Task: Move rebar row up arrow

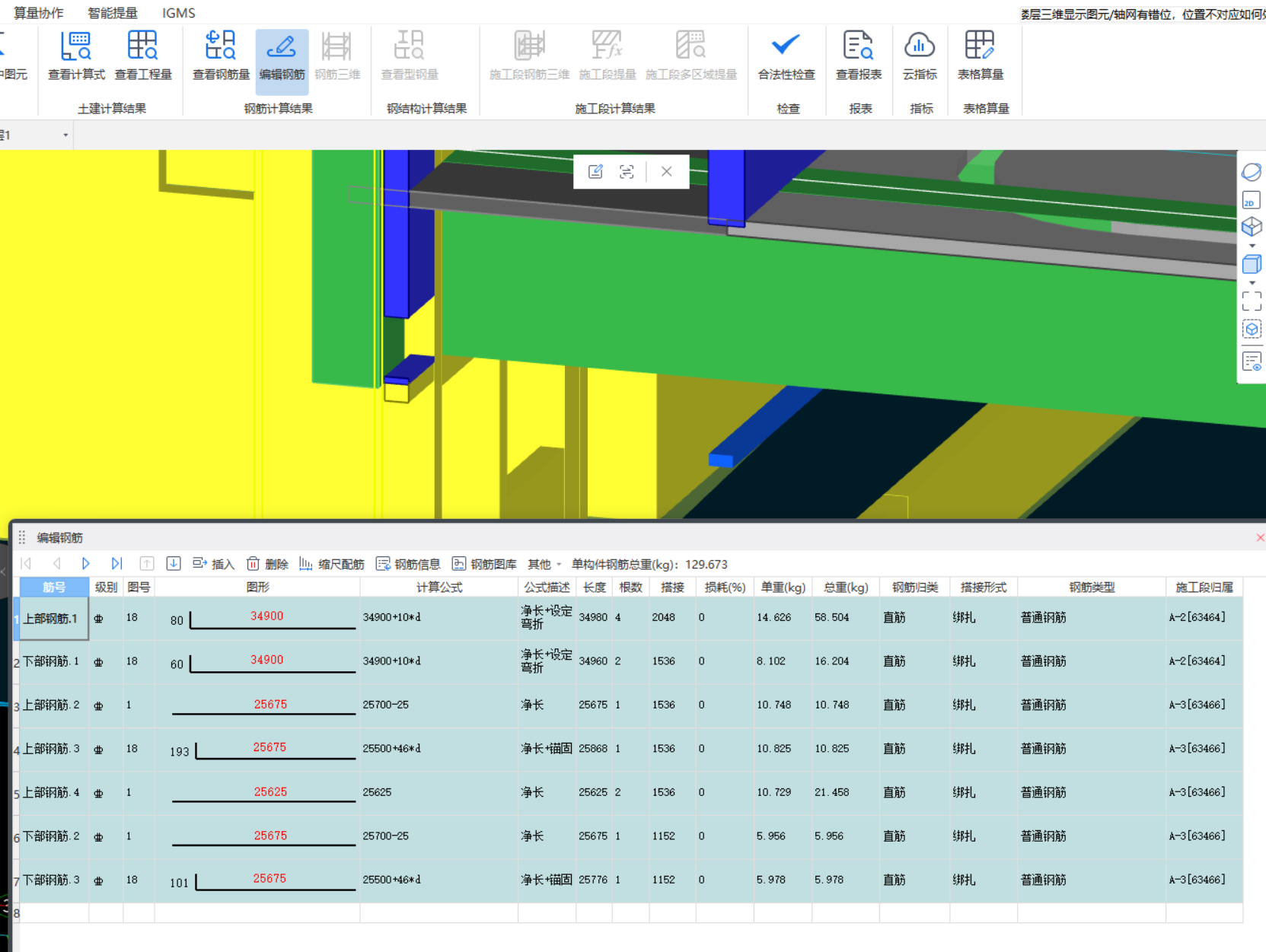Action: tap(146, 564)
